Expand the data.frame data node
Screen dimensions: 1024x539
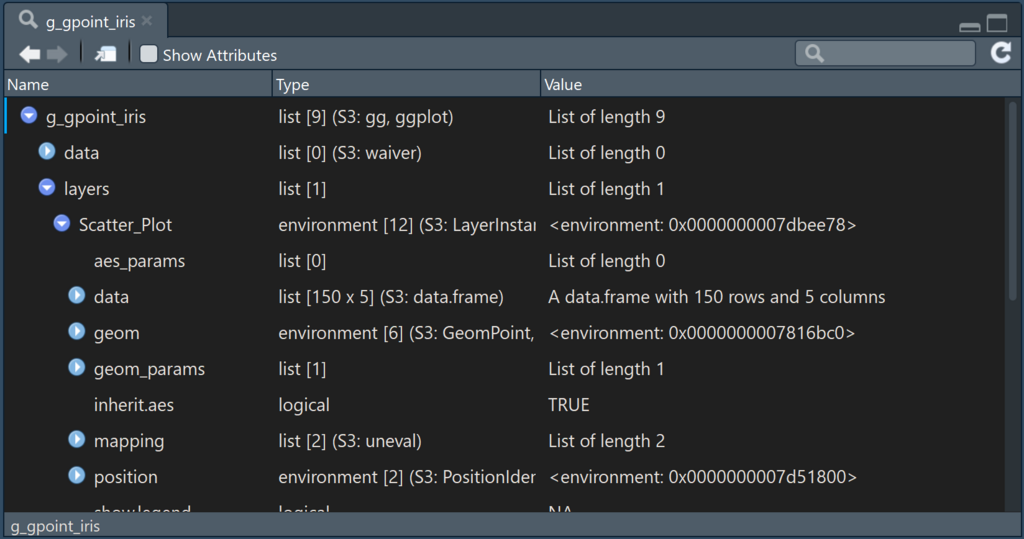[77, 296]
